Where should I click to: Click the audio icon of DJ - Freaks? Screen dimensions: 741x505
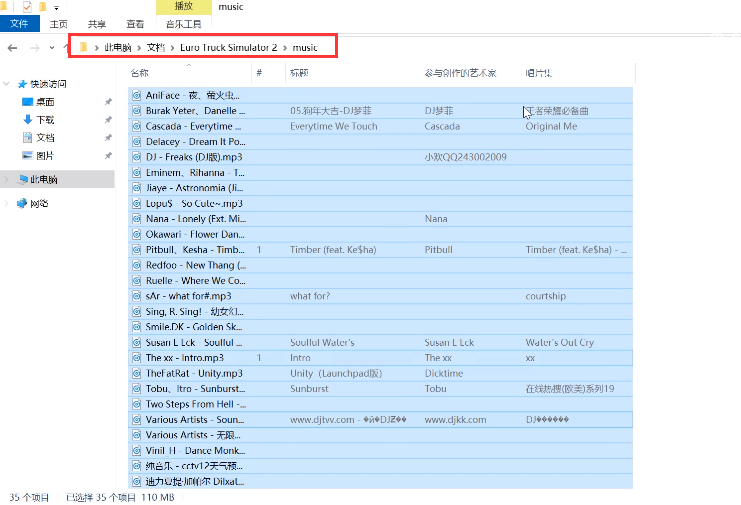(x=137, y=157)
